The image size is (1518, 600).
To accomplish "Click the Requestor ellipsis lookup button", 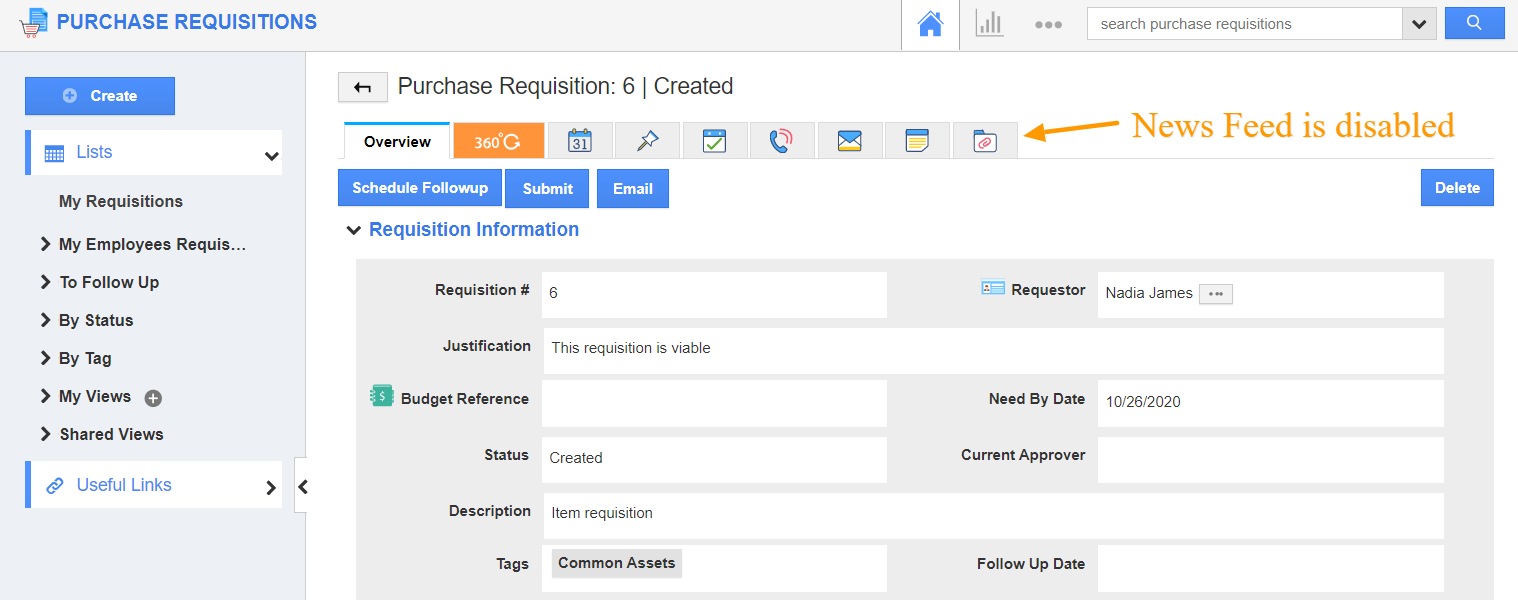I will [1215, 293].
